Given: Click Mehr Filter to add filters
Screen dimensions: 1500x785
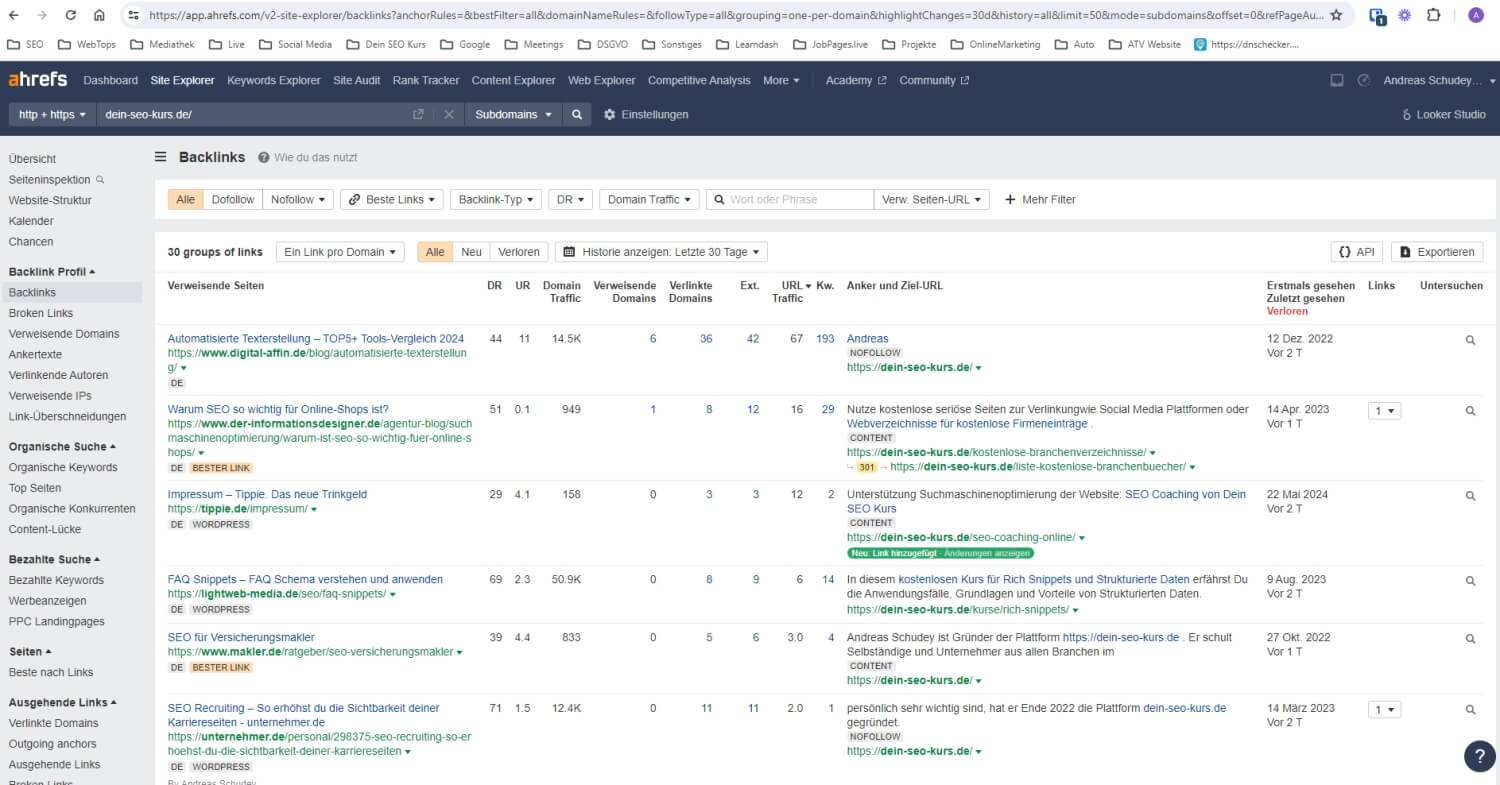Looking at the screenshot, I should (x=1040, y=200).
